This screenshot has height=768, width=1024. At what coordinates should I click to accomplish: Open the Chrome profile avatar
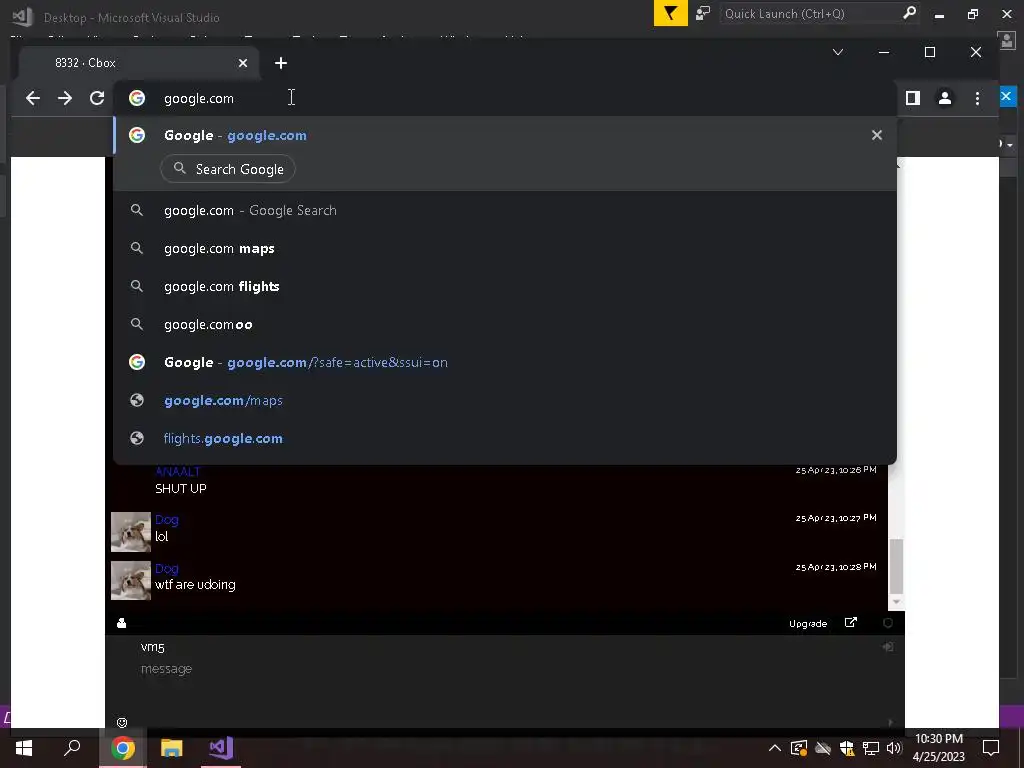[944, 98]
